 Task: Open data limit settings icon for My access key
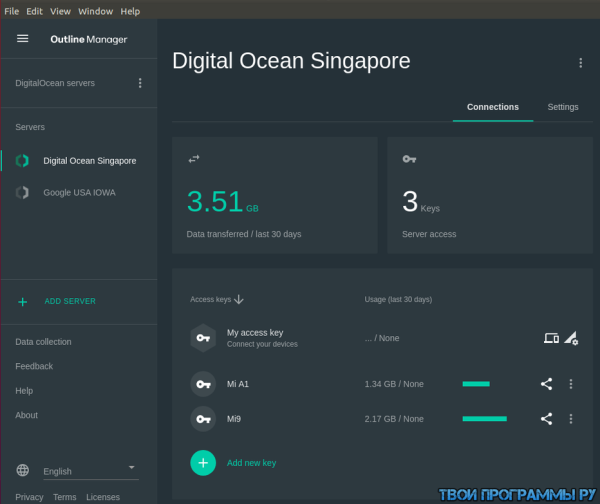pos(571,338)
